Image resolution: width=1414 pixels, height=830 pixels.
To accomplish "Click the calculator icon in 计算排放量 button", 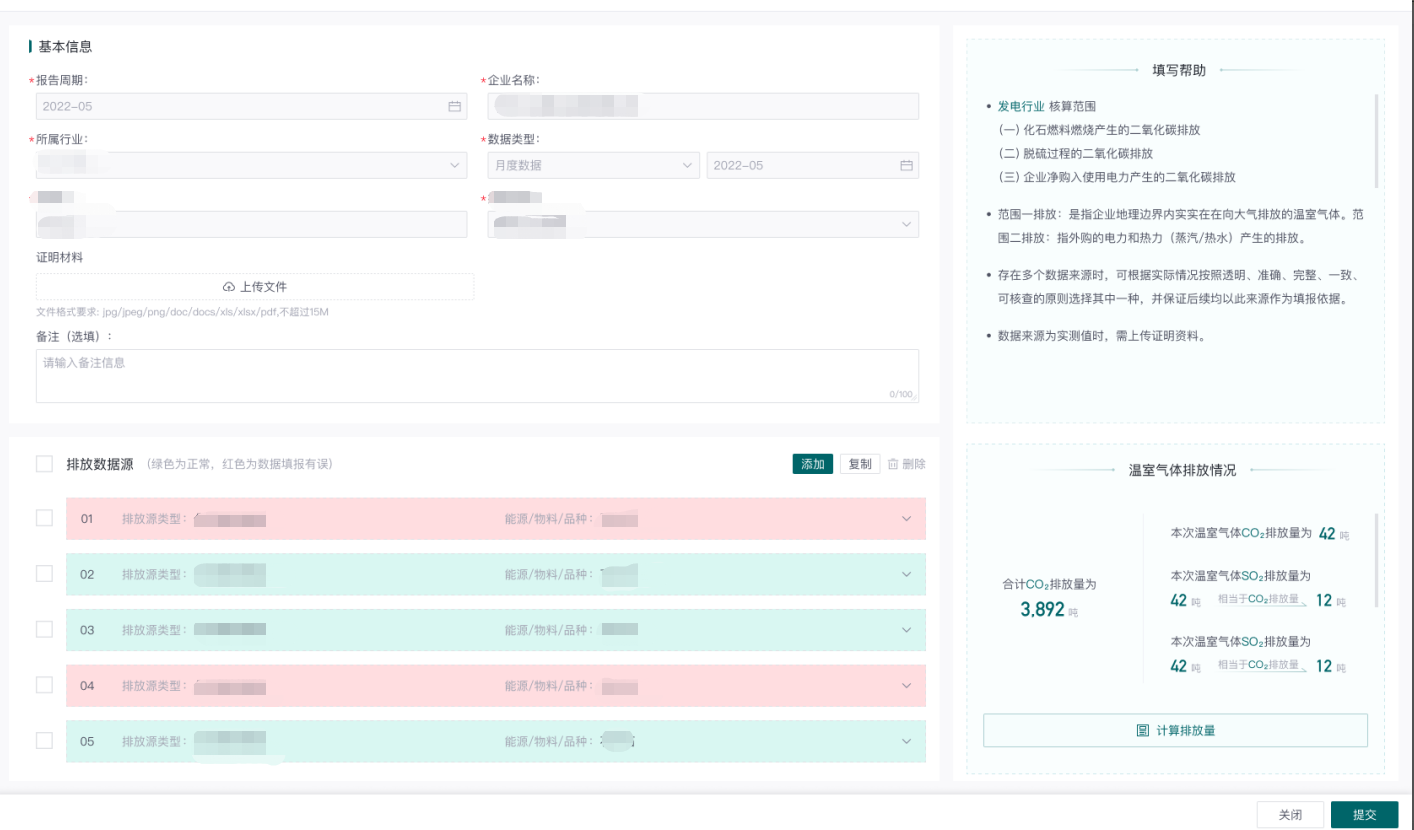I will (1143, 730).
